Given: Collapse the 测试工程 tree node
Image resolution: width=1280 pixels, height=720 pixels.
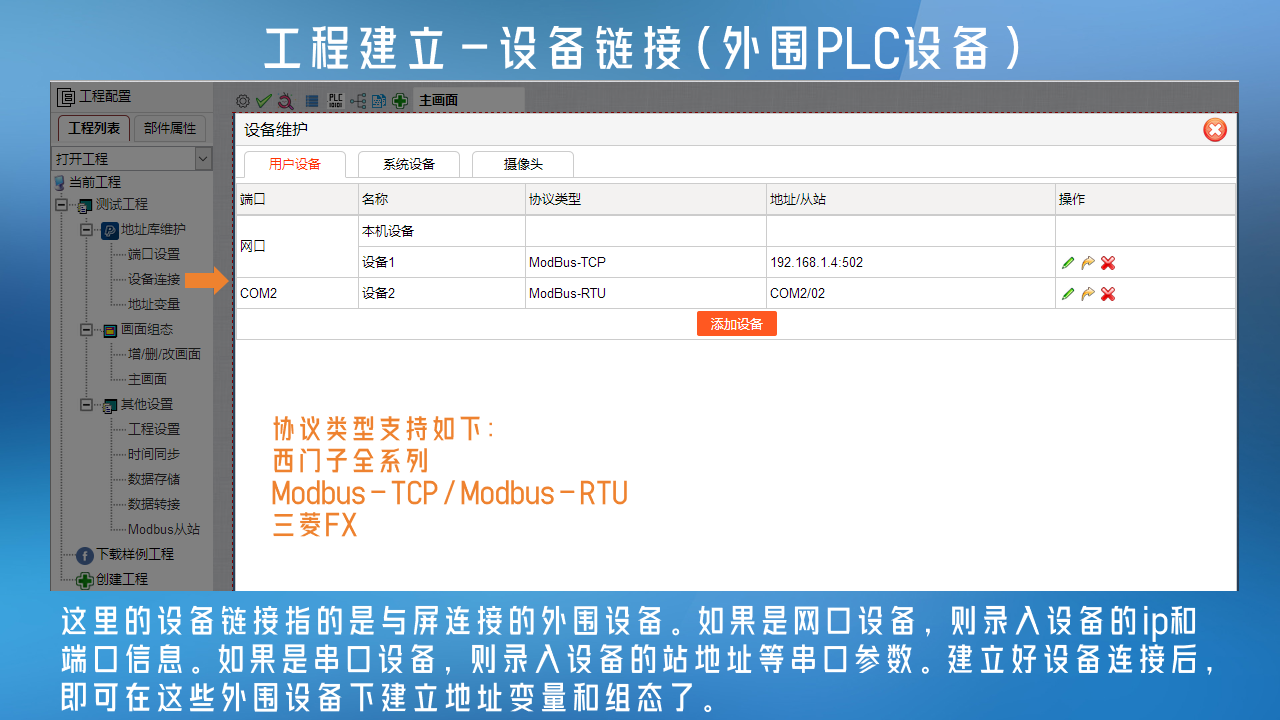Looking at the screenshot, I should 62,205.
